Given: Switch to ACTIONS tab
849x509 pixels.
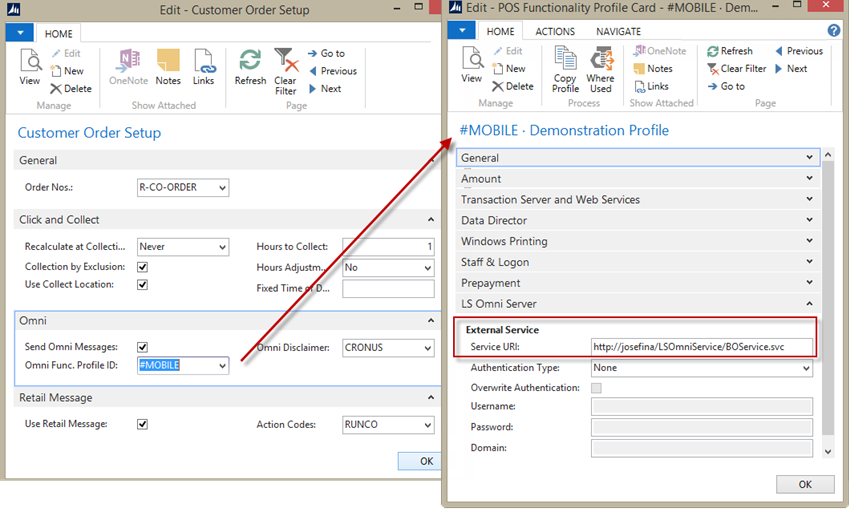Looking at the screenshot, I should click(x=555, y=32).
